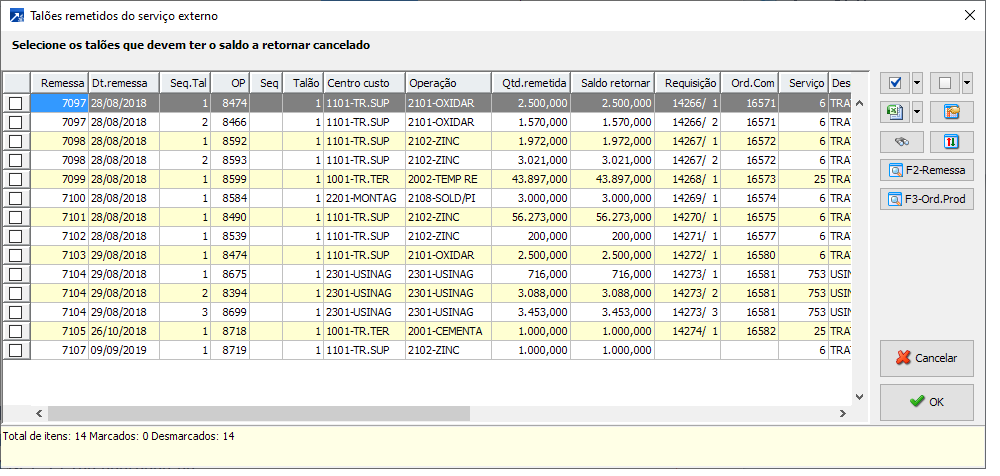The width and height of the screenshot is (1000, 476).
Task: Sort by the Saldo retornar column header
Action: pyautogui.click(x=614, y=83)
